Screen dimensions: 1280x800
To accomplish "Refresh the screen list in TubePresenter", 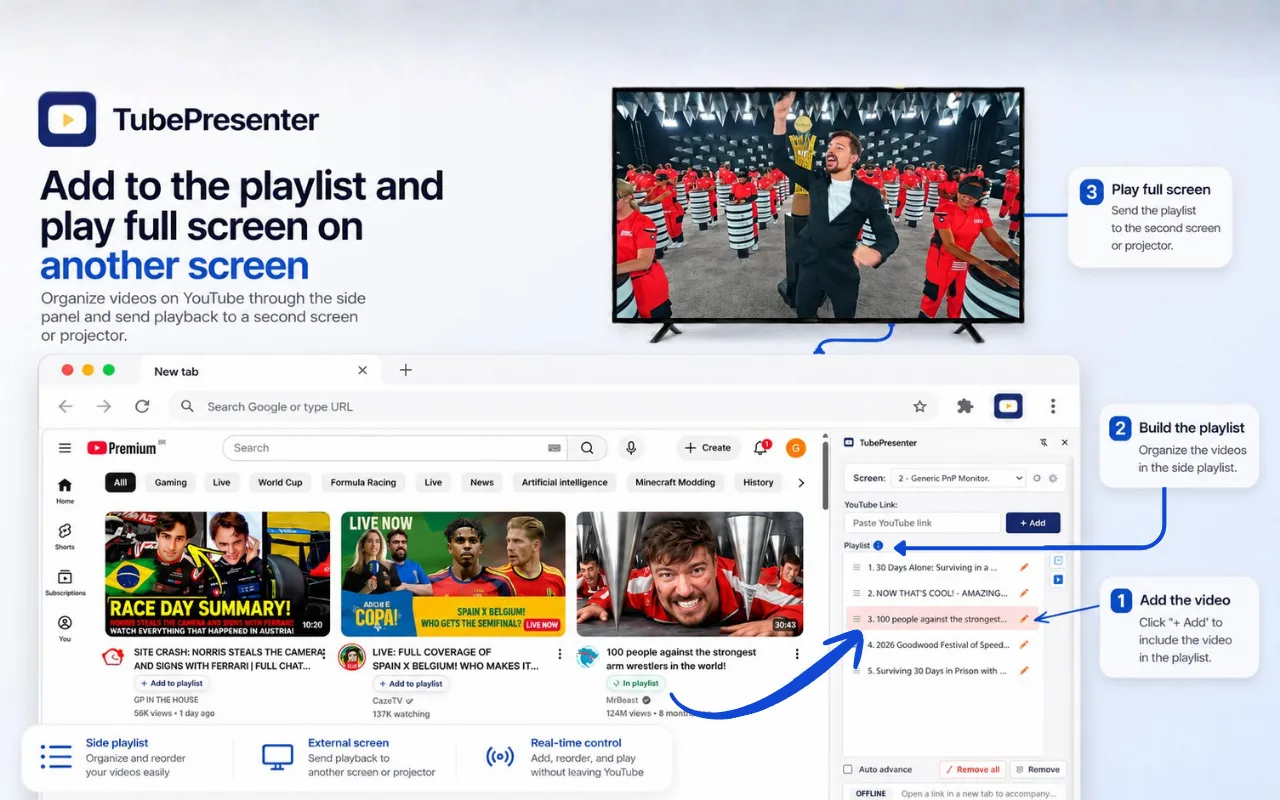I will point(1037,478).
